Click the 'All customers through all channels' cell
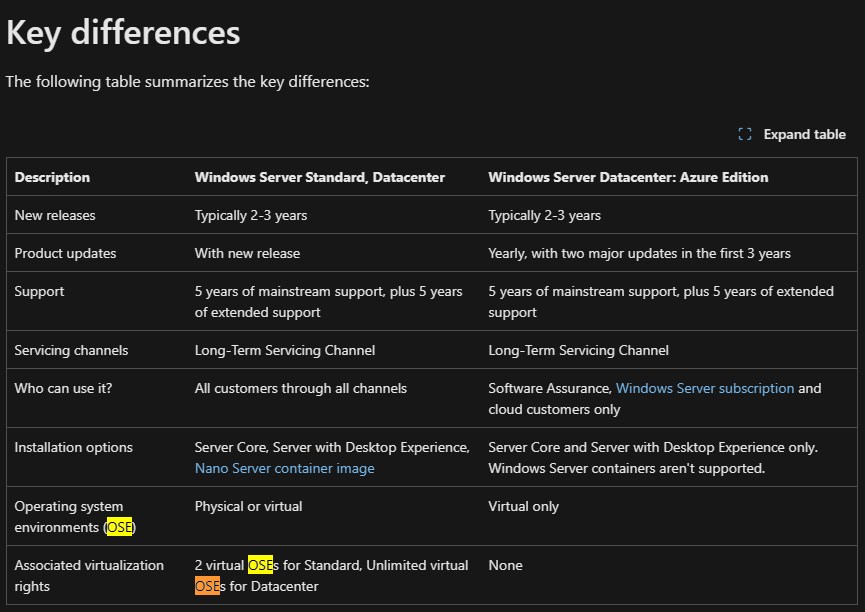 tap(301, 388)
